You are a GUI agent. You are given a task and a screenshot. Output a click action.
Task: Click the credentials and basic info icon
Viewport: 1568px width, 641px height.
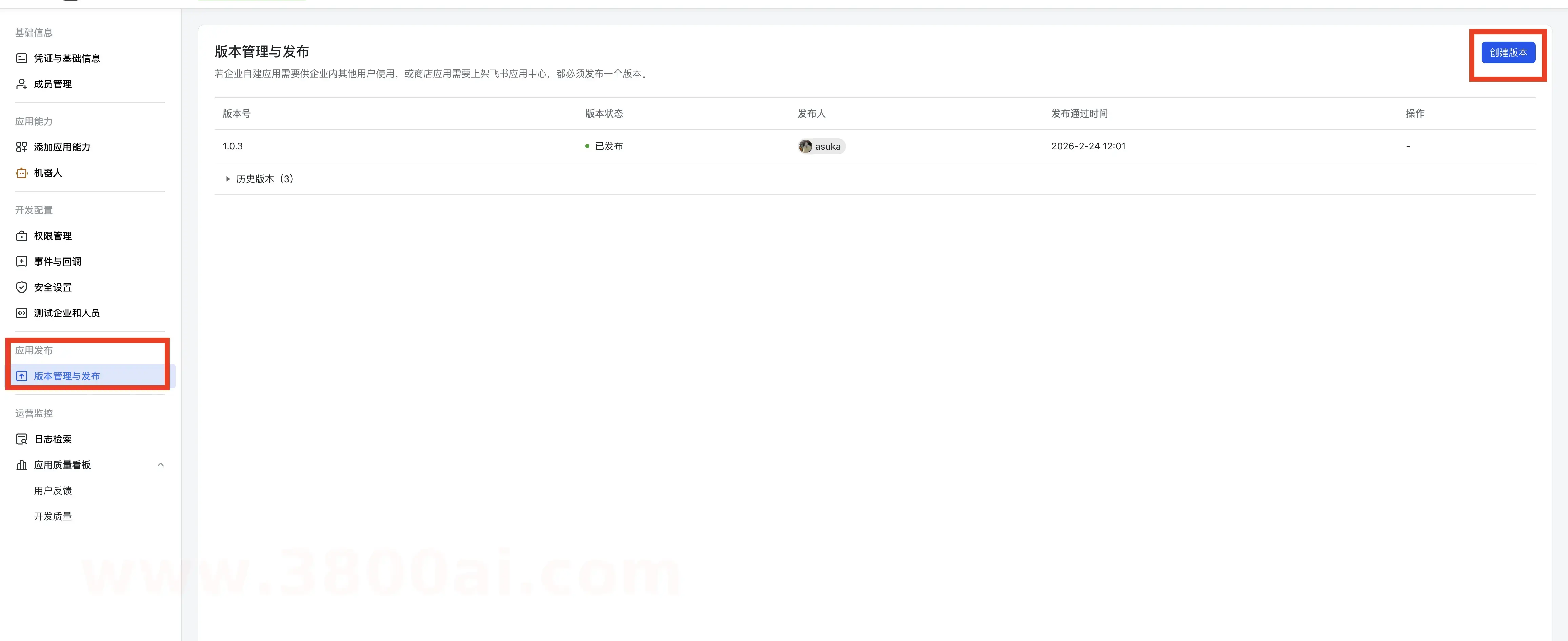pyautogui.click(x=21, y=58)
